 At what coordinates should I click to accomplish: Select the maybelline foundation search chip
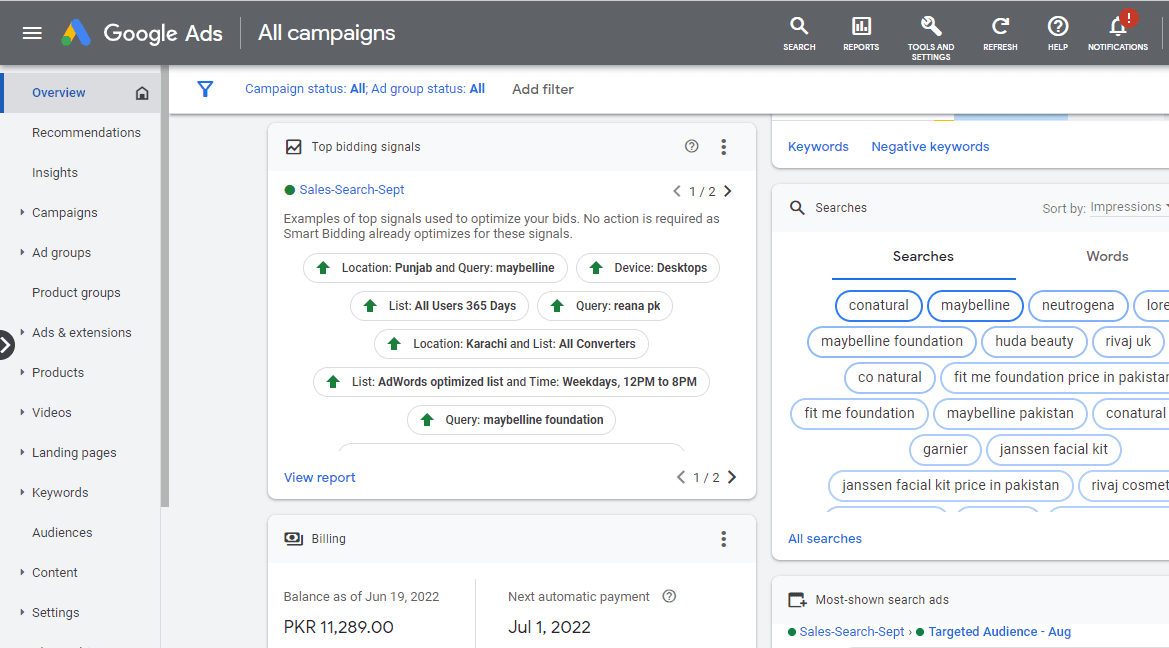[892, 342]
